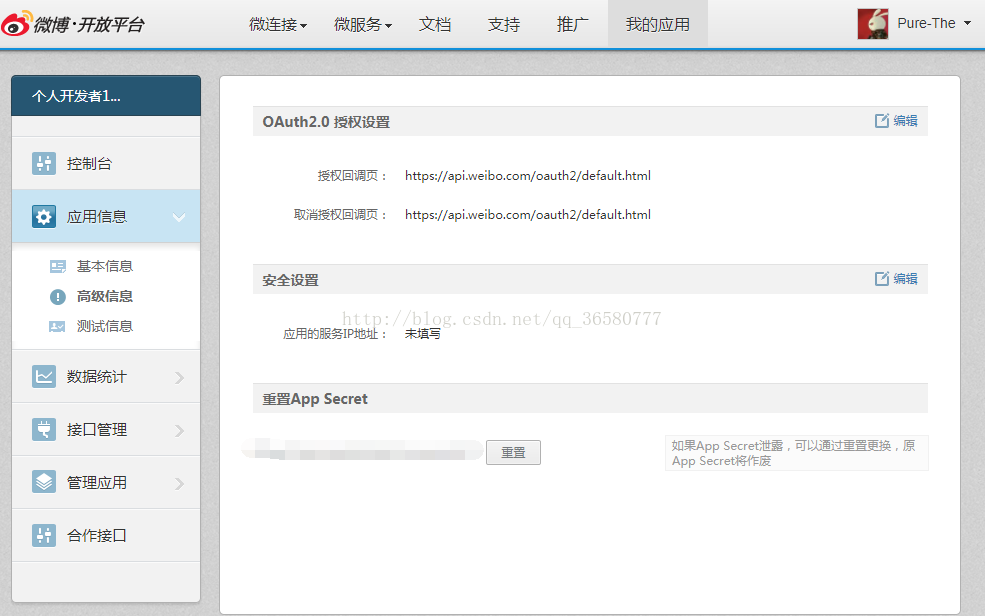The image size is (985, 616).
Task: Click the OAuth2.0 授权设置 heading
Action: tap(326, 122)
